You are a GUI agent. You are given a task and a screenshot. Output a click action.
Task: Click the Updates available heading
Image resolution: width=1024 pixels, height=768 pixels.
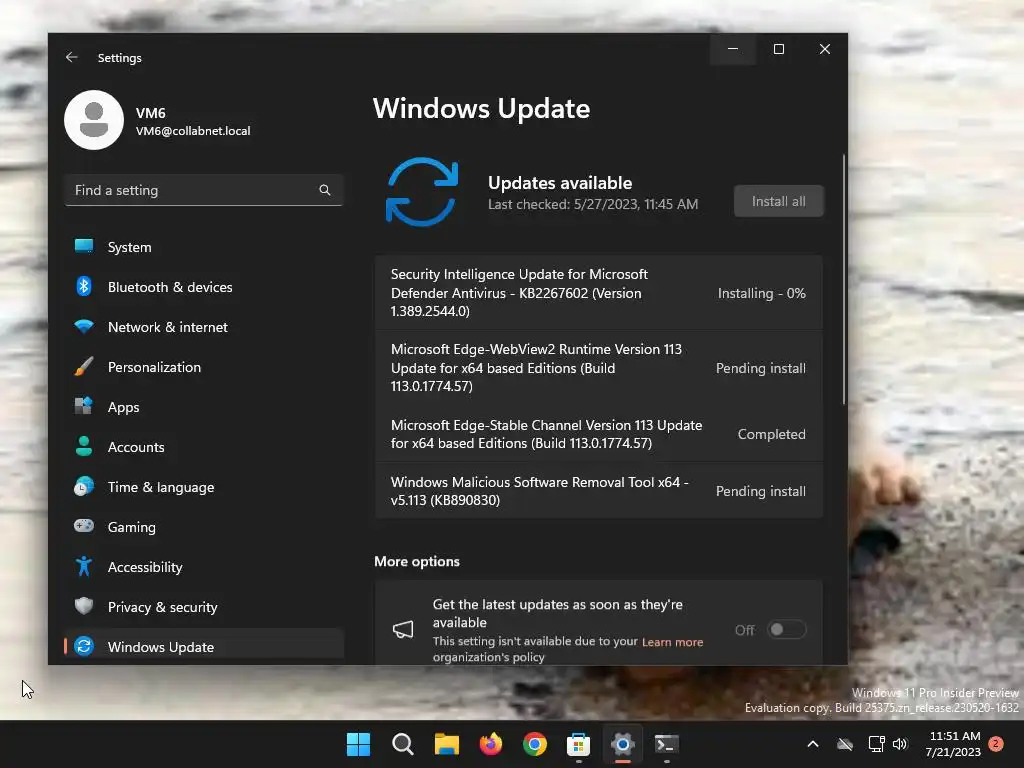pyautogui.click(x=560, y=183)
